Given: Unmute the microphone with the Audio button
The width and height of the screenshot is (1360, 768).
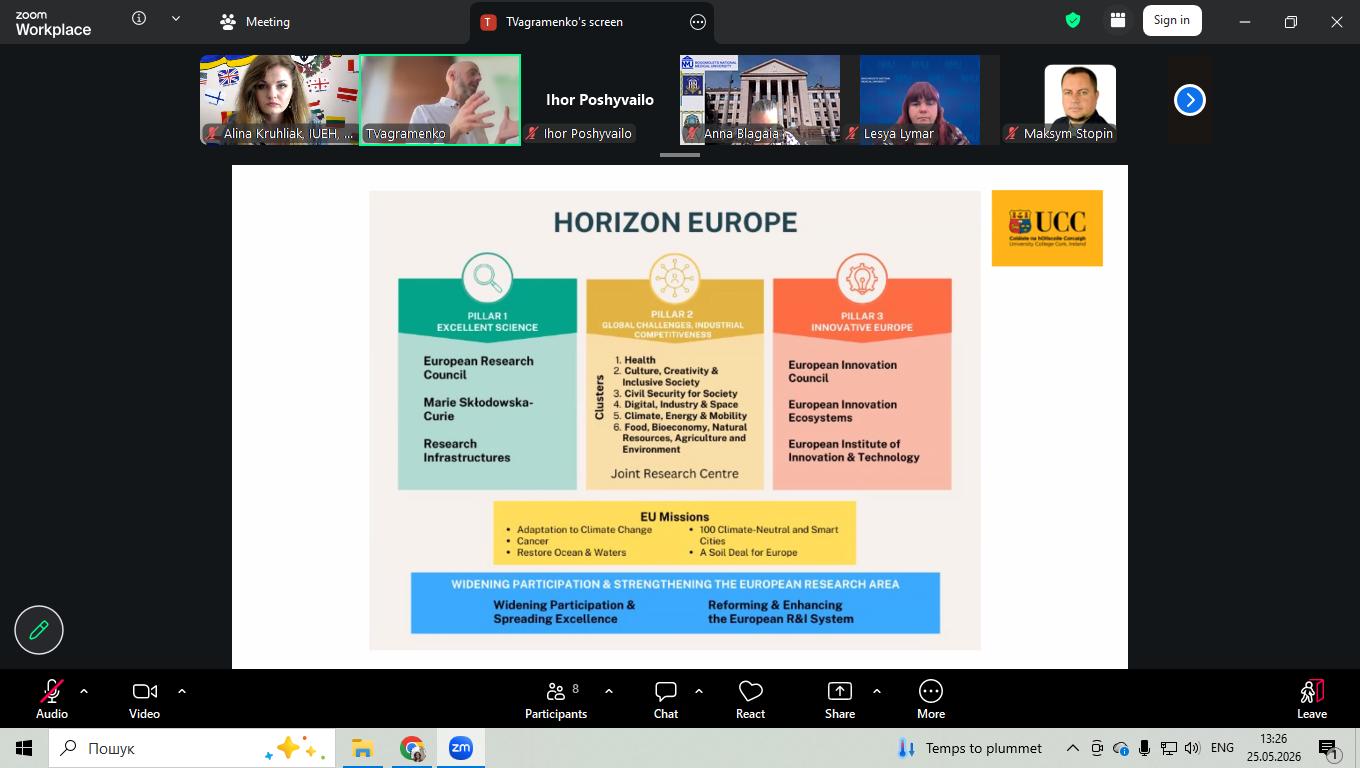Looking at the screenshot, I should [x=52, y=699].
